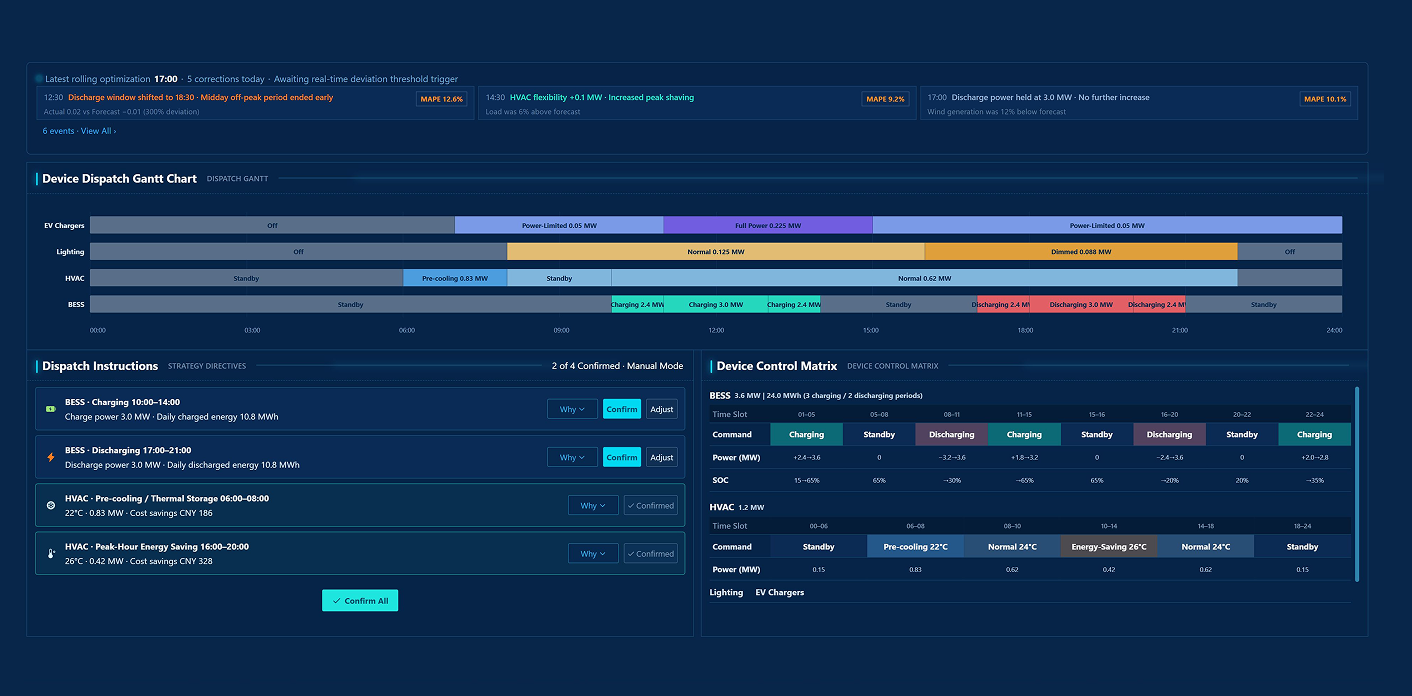1412x696 pixels.
Task: Select the 12:30 discharge window shifted event
Action: coord(255,104)
